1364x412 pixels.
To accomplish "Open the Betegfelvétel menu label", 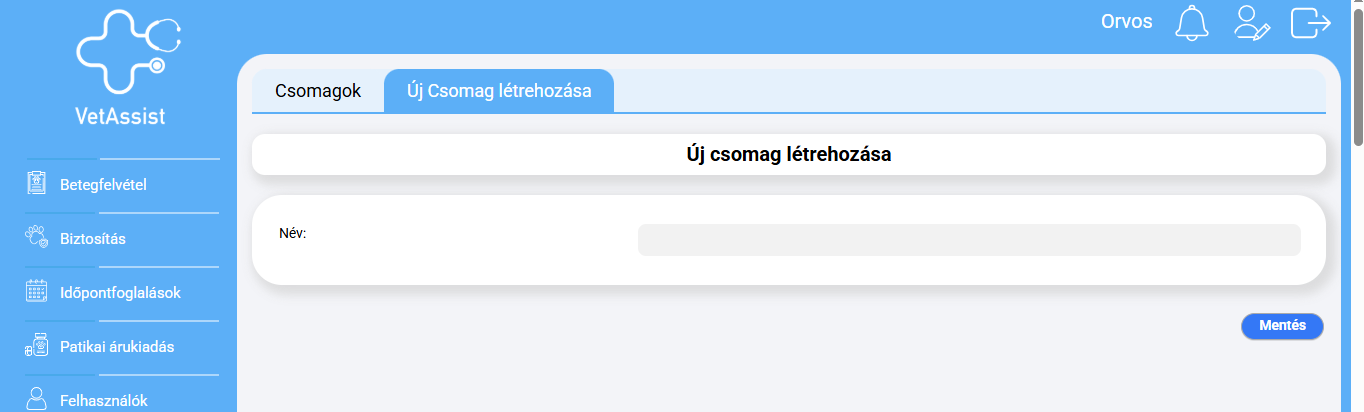I will tap(104, 184).
